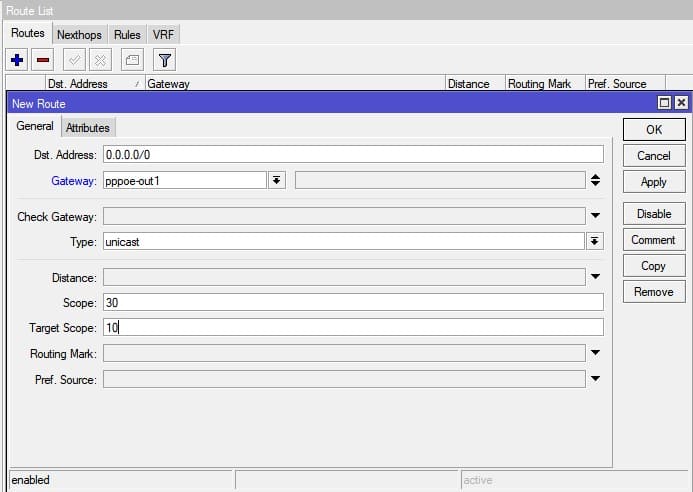The image size is (693, 492).
Task: Close the New Route dialog
Action: (680, 103)
